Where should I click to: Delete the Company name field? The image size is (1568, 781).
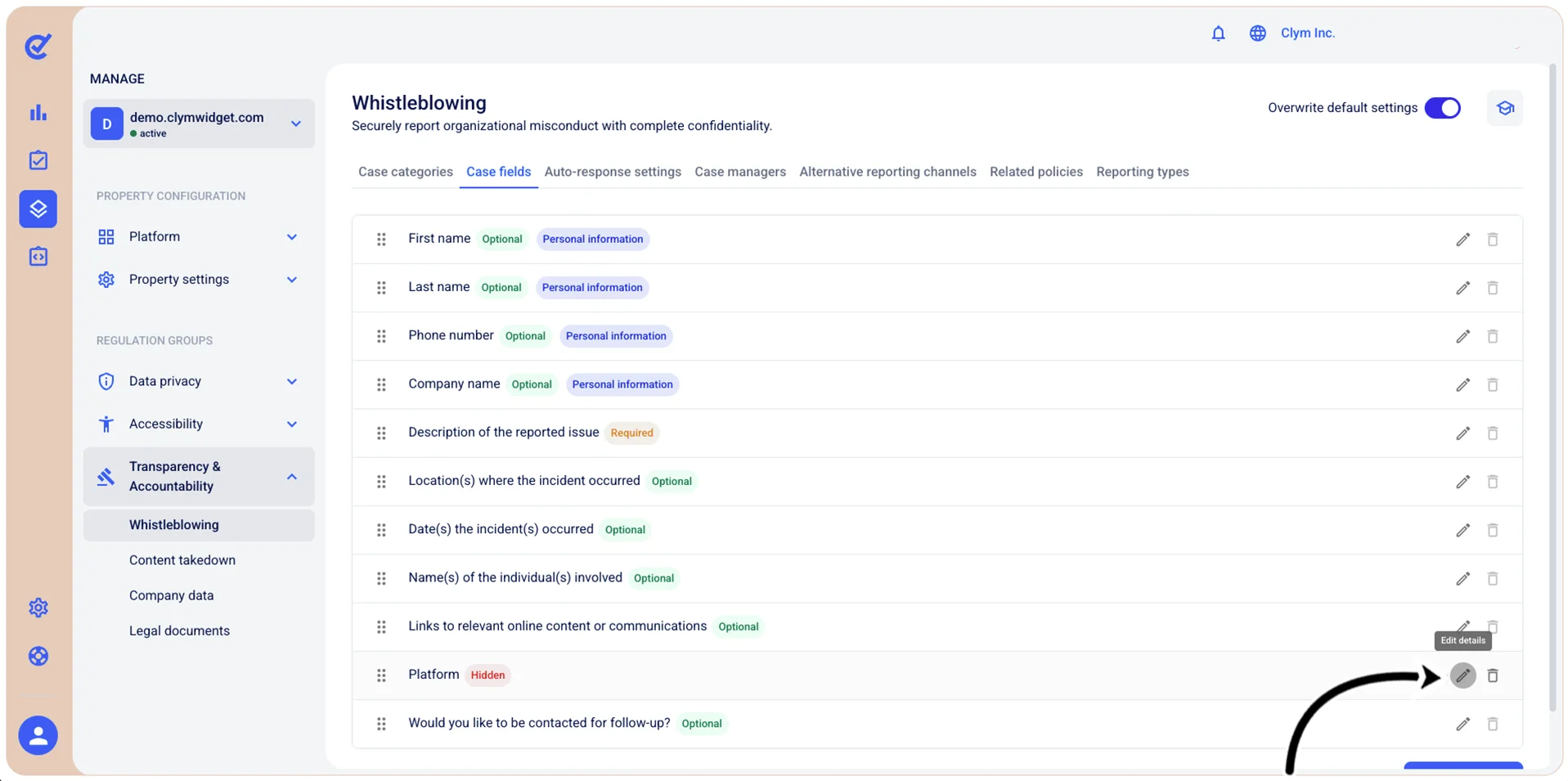(x=1493, y=384)
